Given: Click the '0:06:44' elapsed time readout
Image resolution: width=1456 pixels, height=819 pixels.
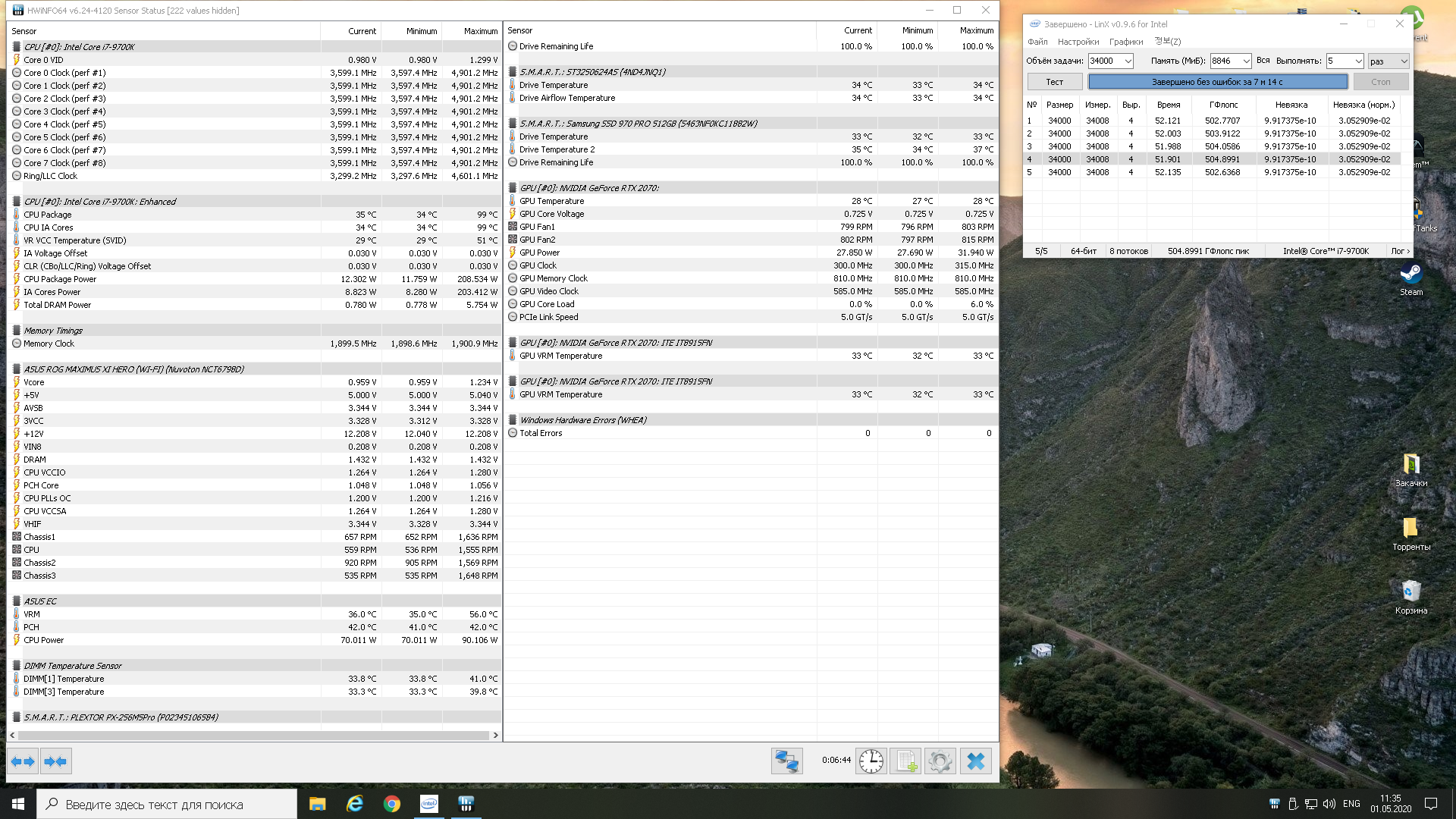Looking at the screenshot, I should 836,760.
